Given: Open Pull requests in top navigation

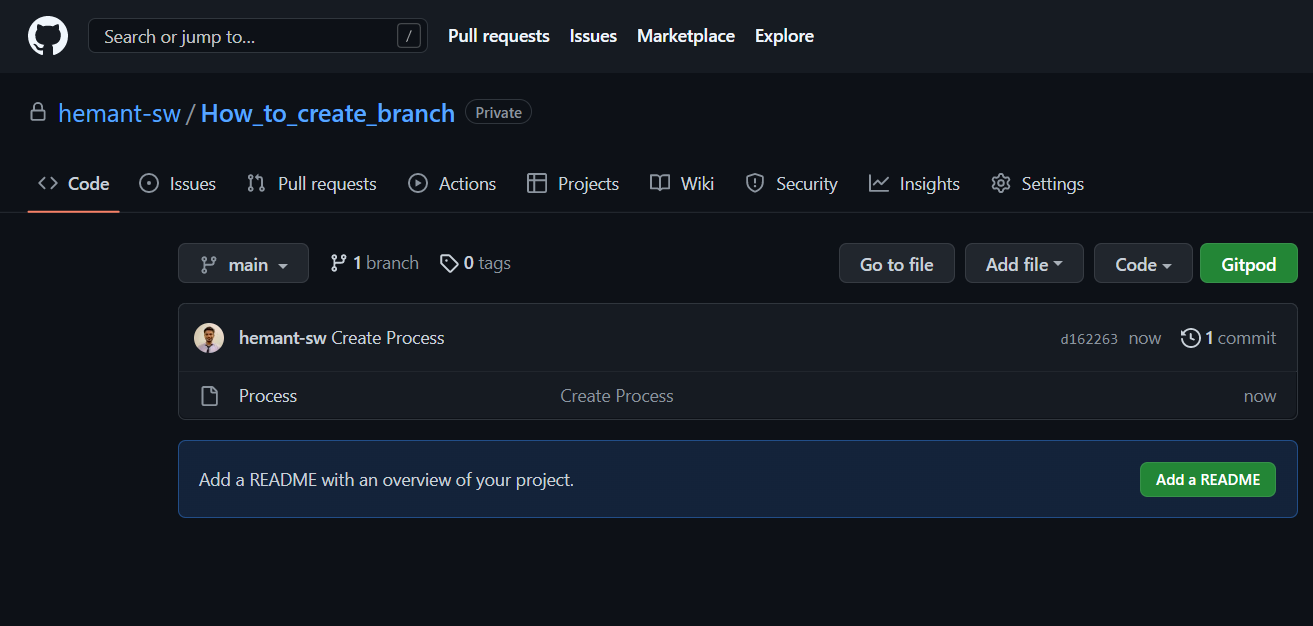Looking at the screenshot, I should tap(499, 36).
